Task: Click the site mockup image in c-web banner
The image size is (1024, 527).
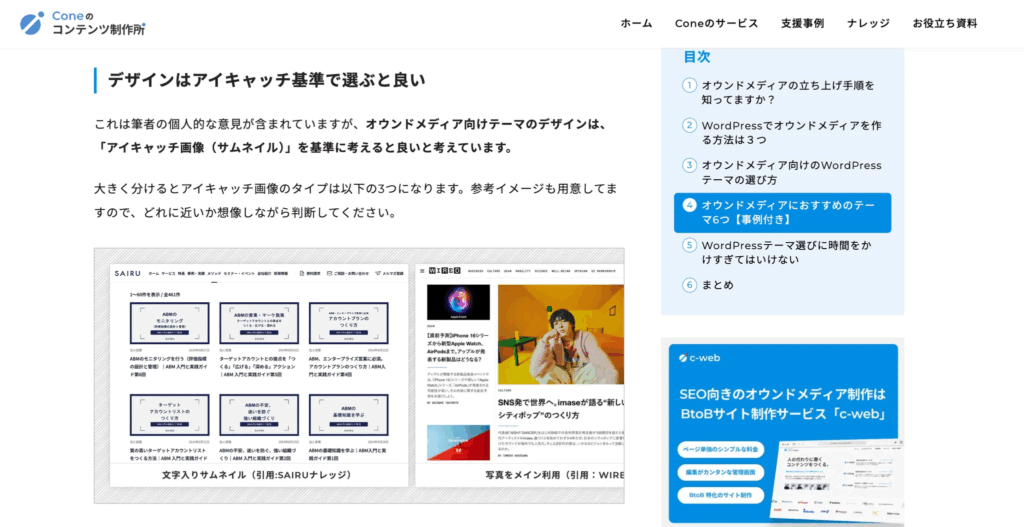Action: pyautogui.click(x=836, y=480)
